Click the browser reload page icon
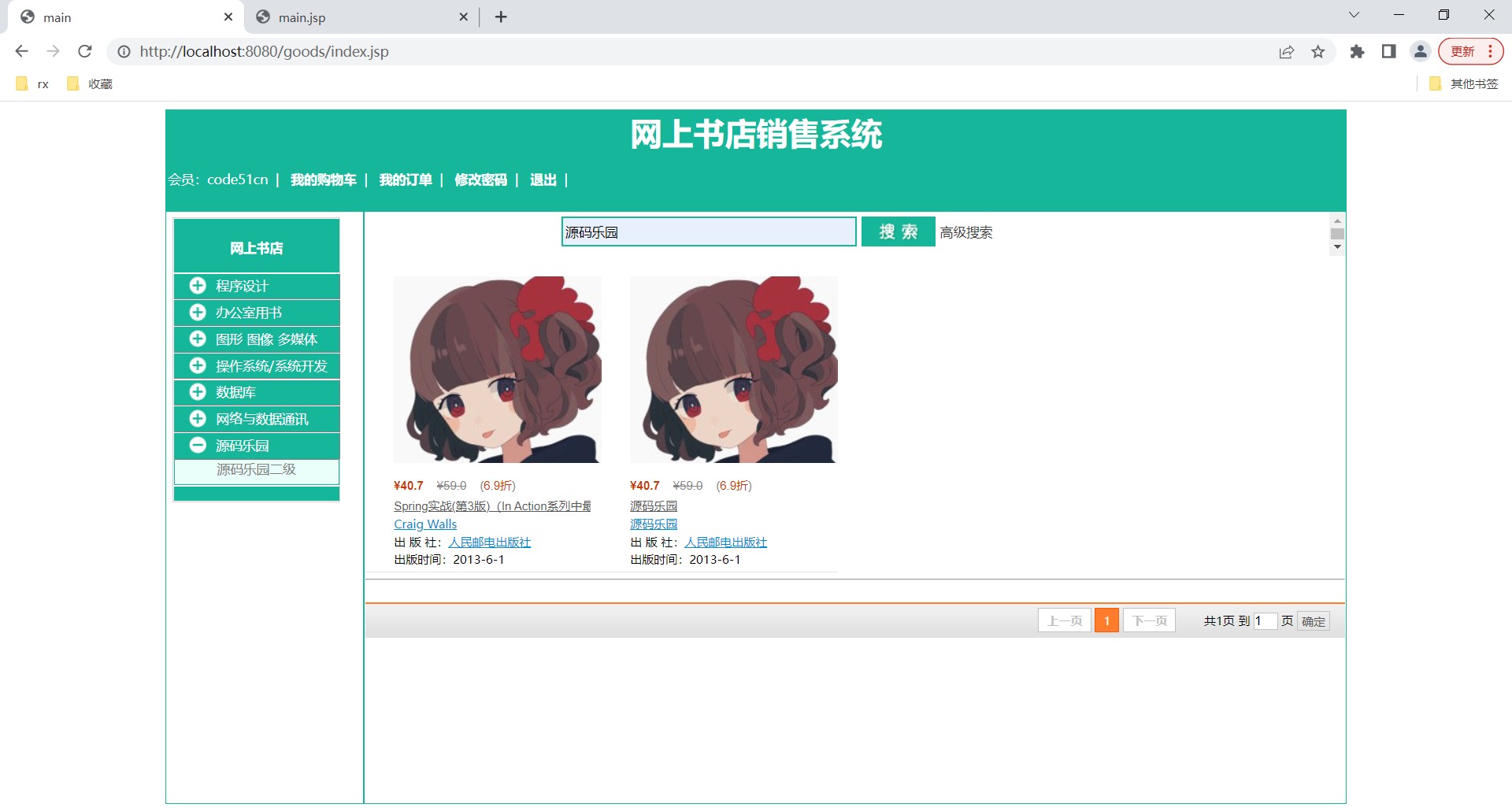Image resolution: width=1512 pixels, height=811 pixels. click(85, 51)
